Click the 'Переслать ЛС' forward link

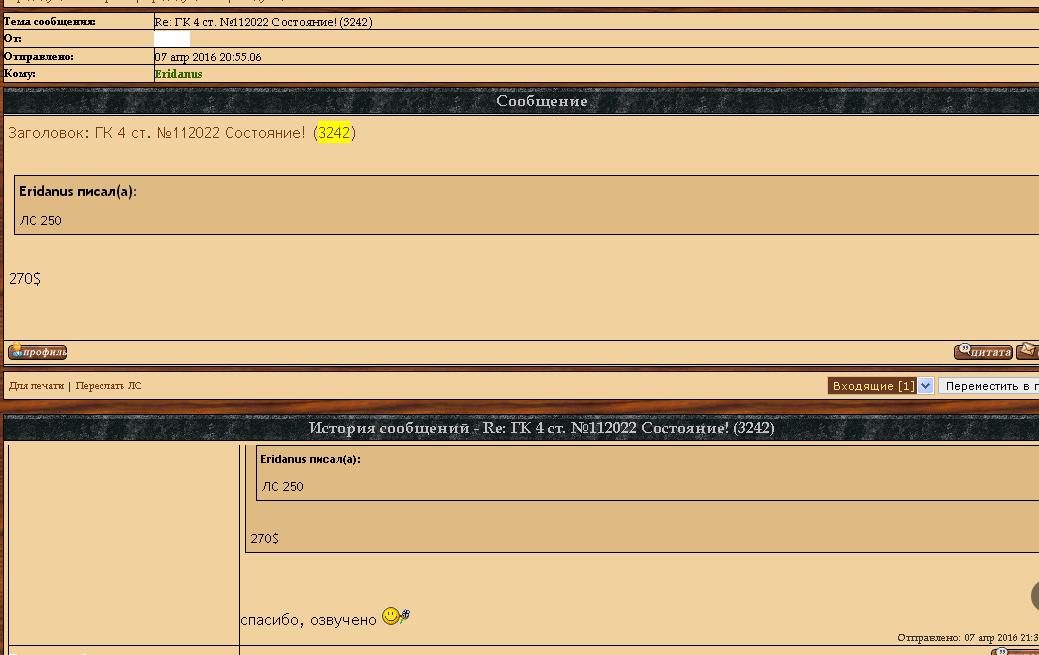pyautogui.click(x=108, y=386)
